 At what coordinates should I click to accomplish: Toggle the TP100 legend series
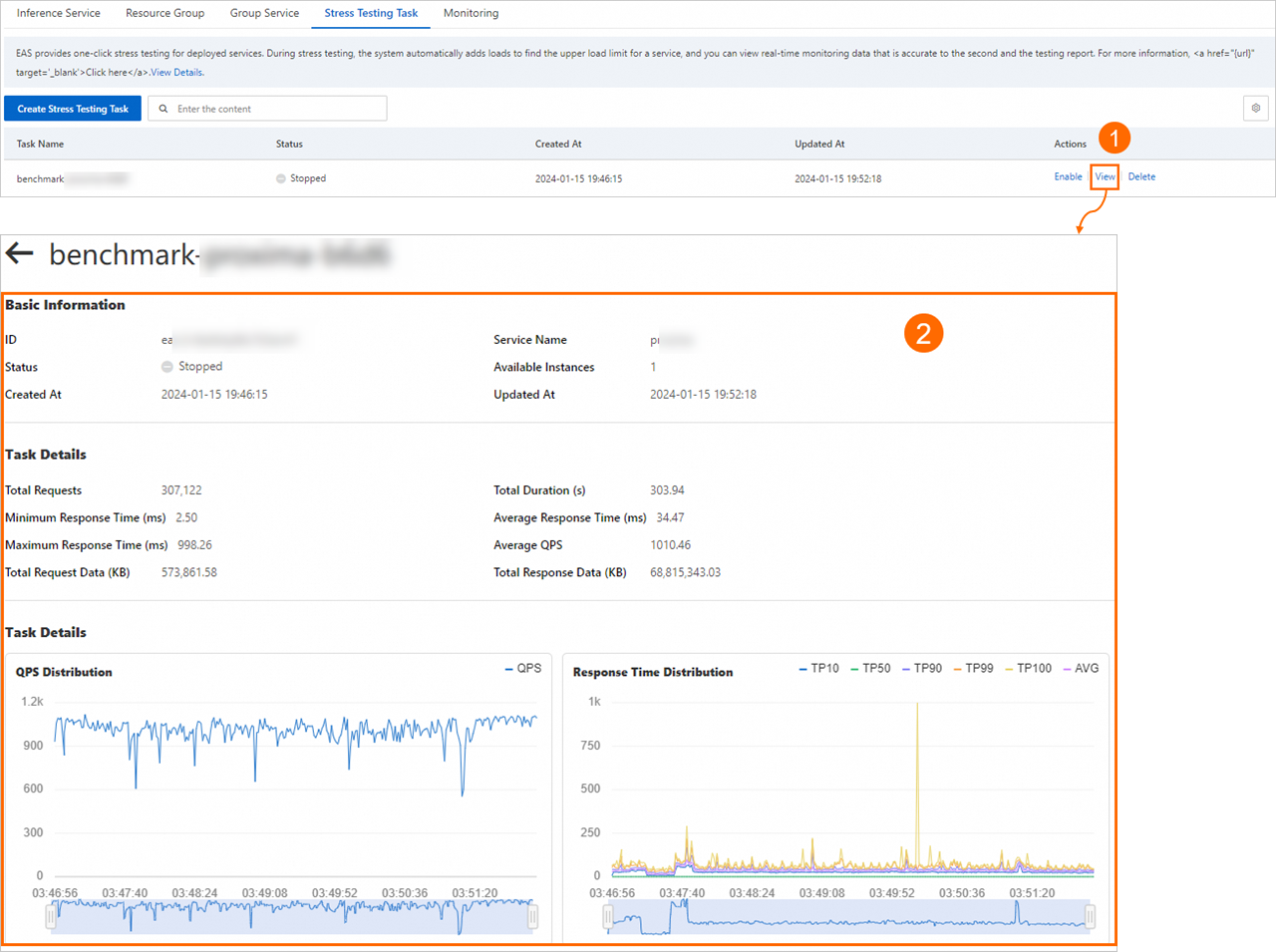(1029, 668)
